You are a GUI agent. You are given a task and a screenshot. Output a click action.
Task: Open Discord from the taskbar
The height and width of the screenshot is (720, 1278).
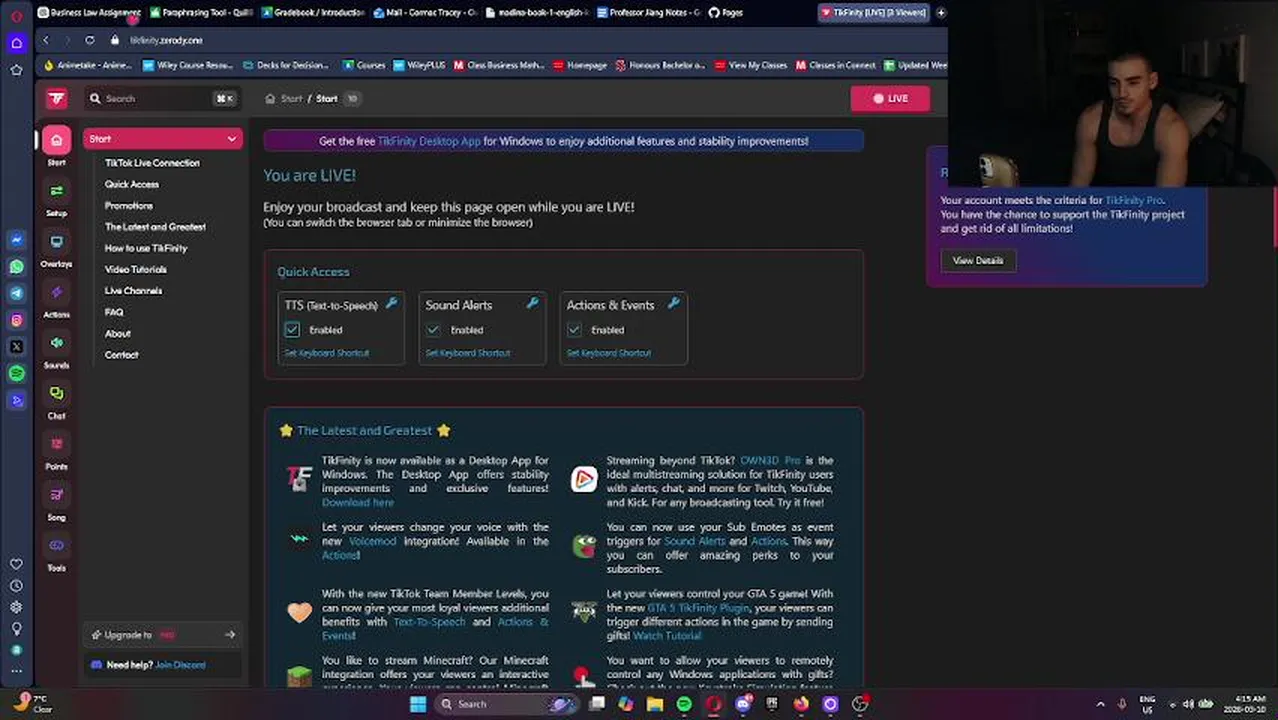click(742, 704)
